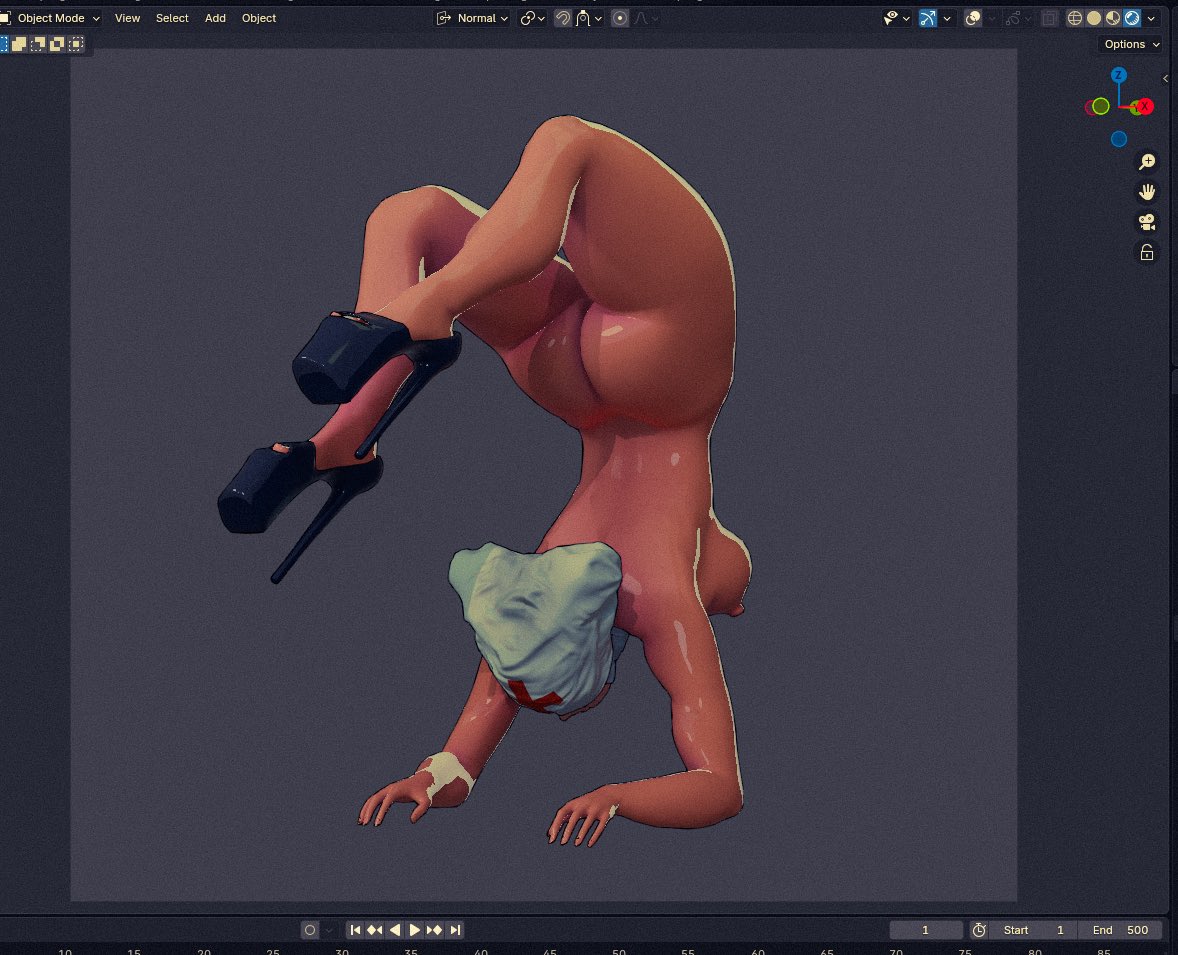Open the Object Mode dropdown
The width and height of the screenshot is (1178, 955).
(51, 18)
